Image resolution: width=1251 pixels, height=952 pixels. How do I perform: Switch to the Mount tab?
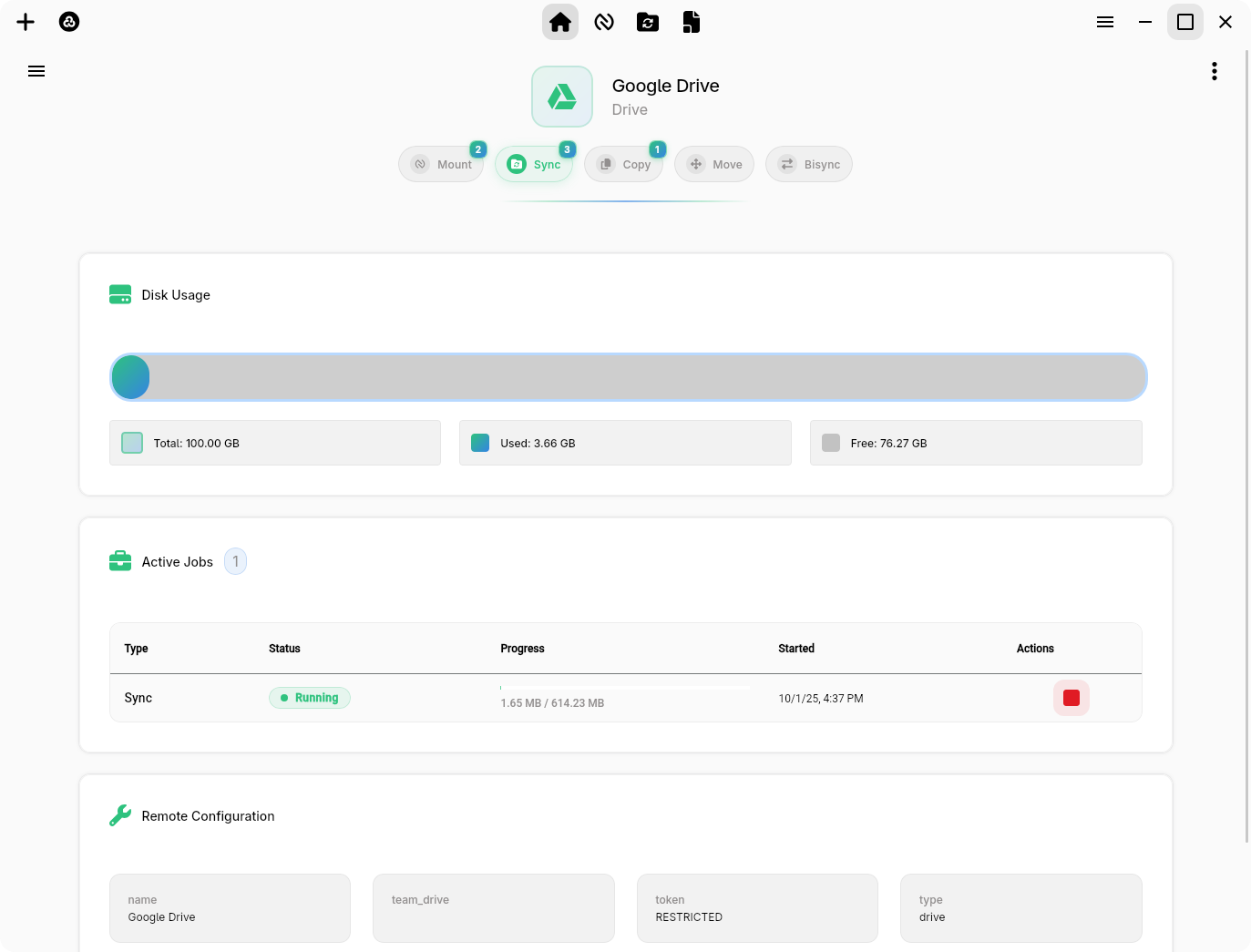pyautogui.click(x=442, y=164)
